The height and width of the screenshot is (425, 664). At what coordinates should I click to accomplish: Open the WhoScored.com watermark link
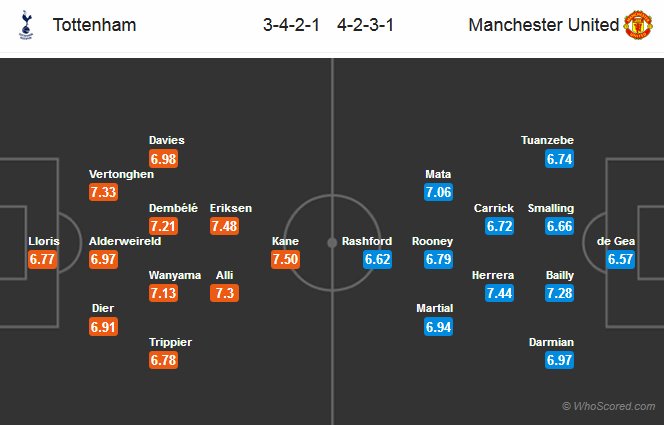pyautogui.click(x=609, y=406)
